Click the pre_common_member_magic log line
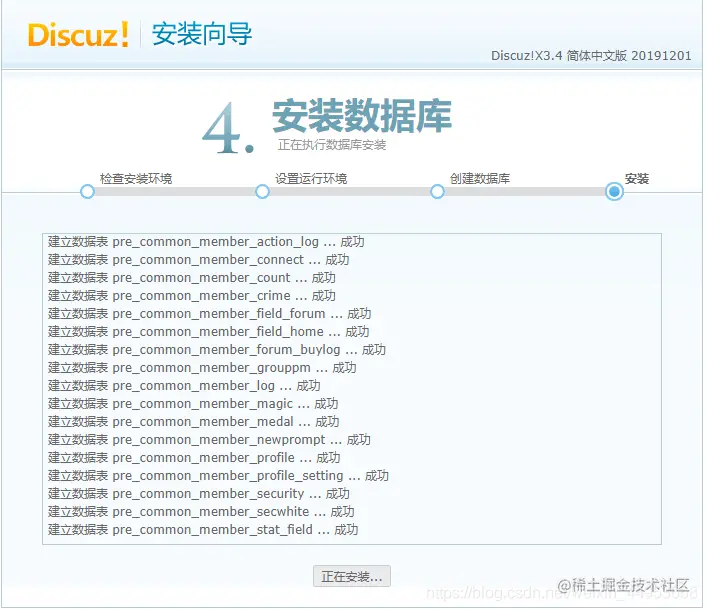This screenshot has width=707, height=611. (194, 405)
